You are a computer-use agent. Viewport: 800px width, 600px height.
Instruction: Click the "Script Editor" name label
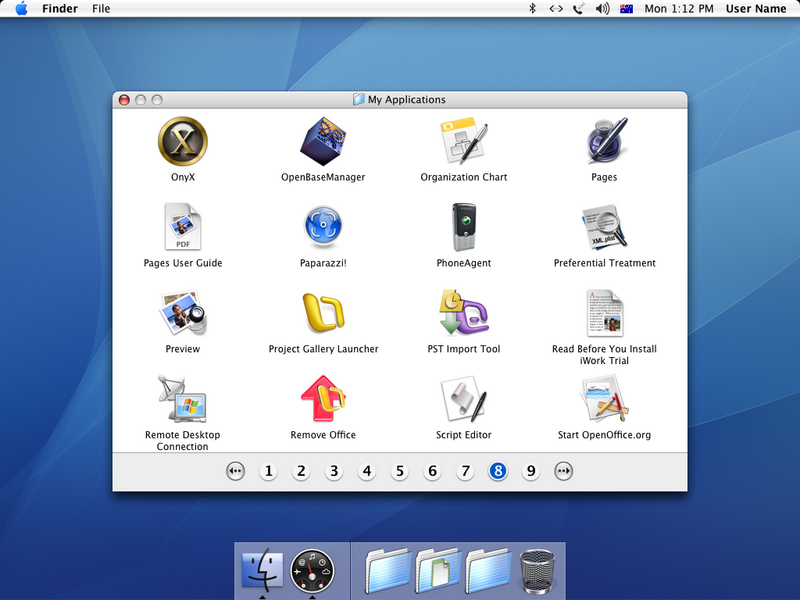(464, 435)
